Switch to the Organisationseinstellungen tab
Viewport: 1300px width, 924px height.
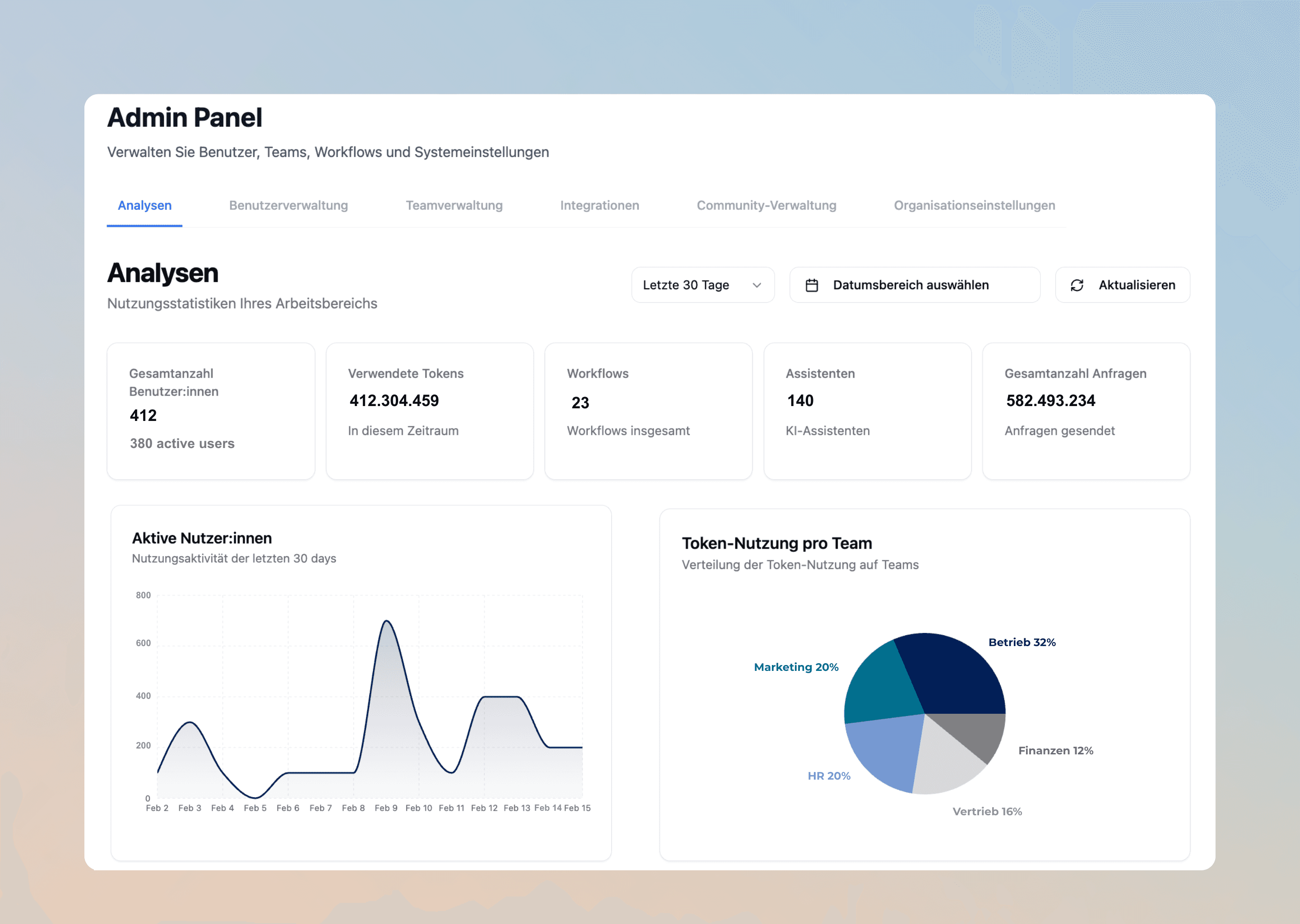pos(974,205)
